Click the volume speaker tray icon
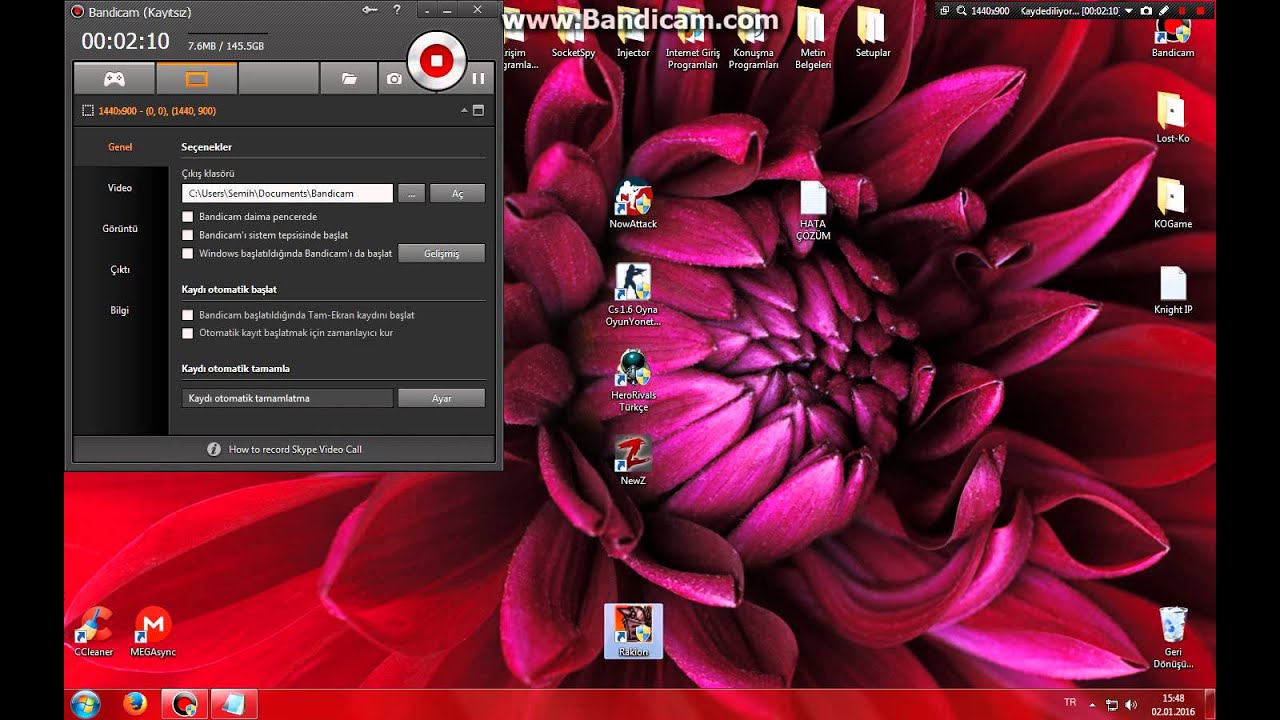Screen dimensions: 1280x720 [1130, 705]
